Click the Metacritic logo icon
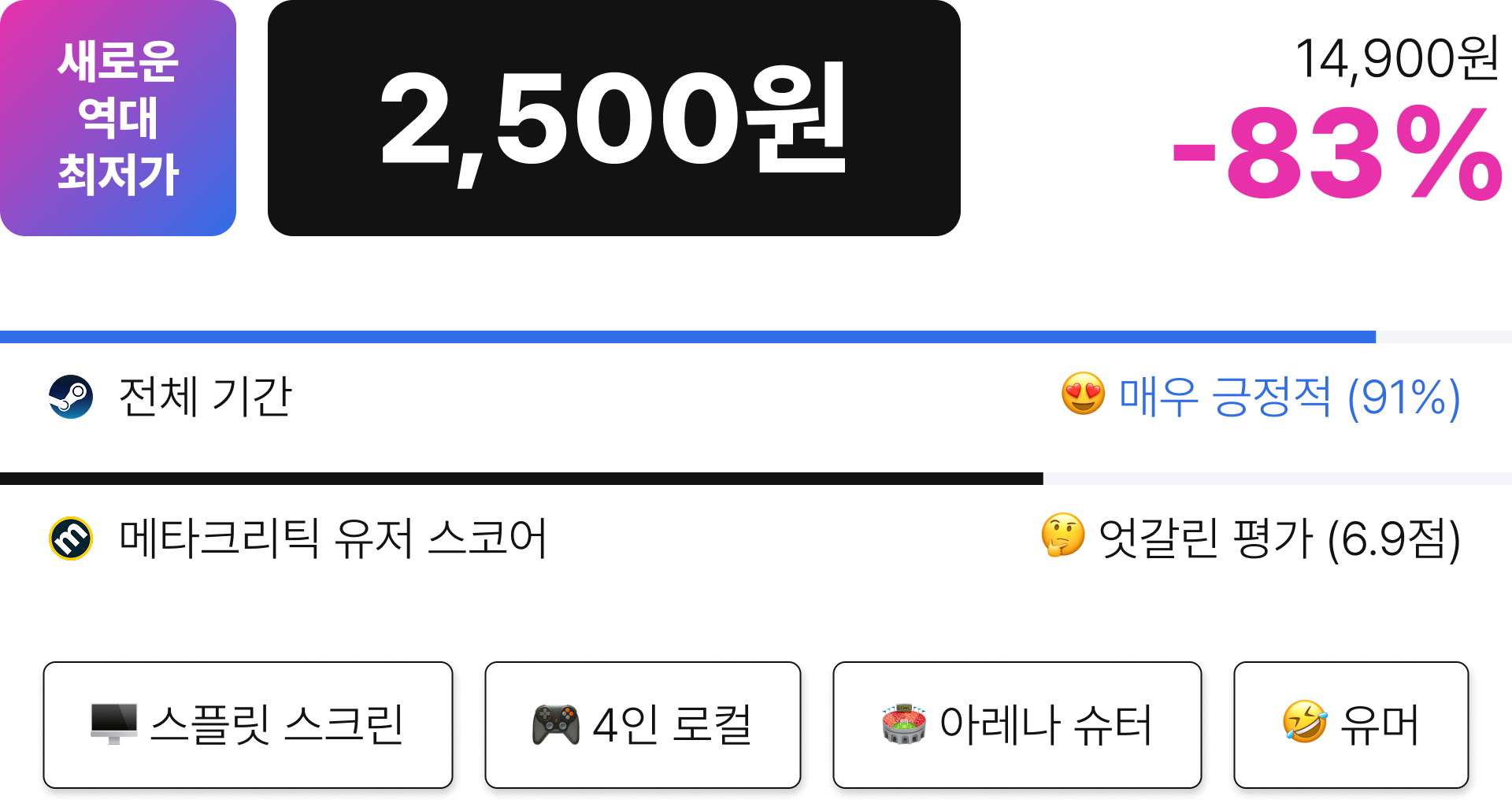This screenshot has height=803, width=1512. (71, 538)
